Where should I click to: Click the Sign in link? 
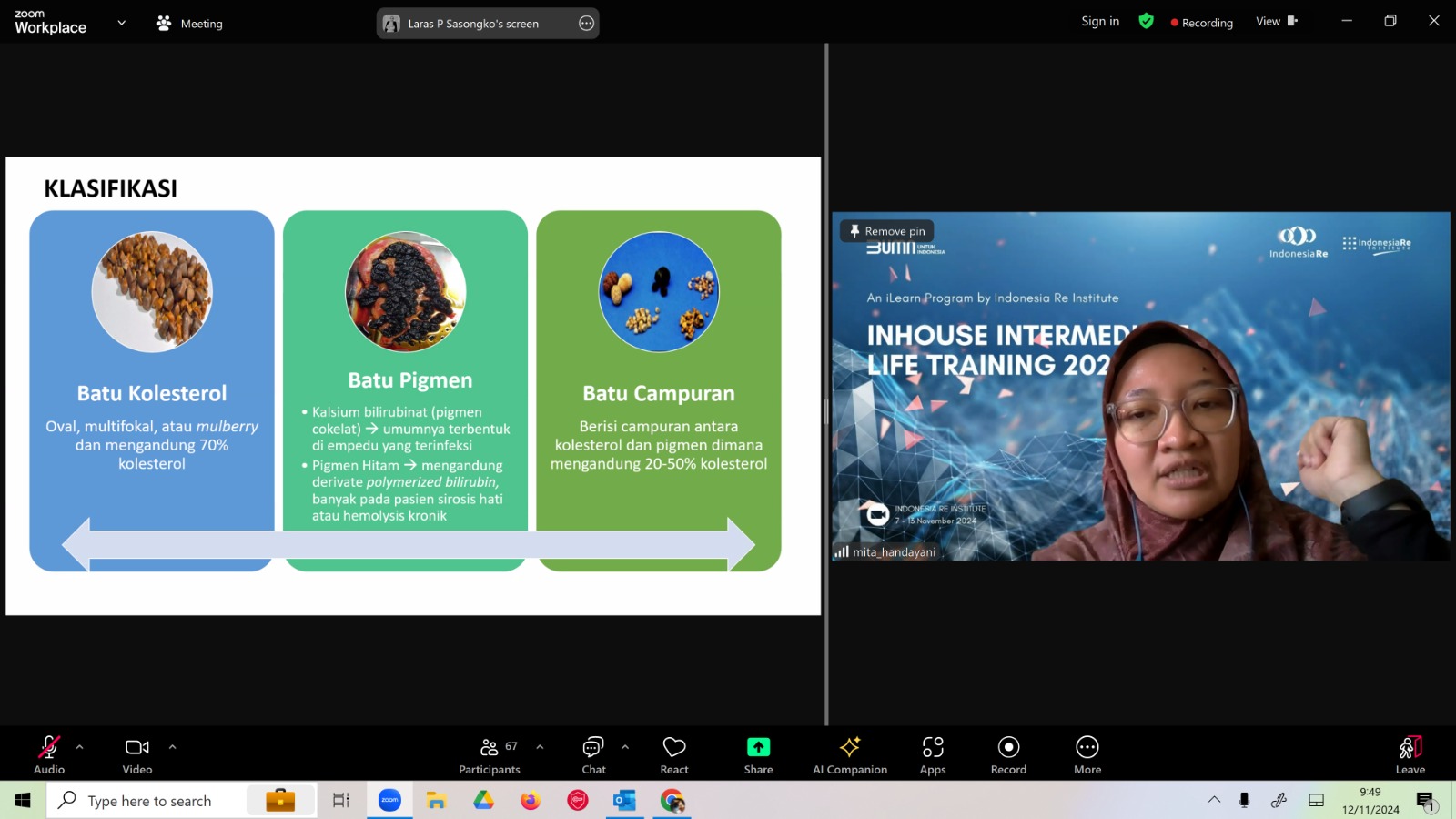(1100, 22)
